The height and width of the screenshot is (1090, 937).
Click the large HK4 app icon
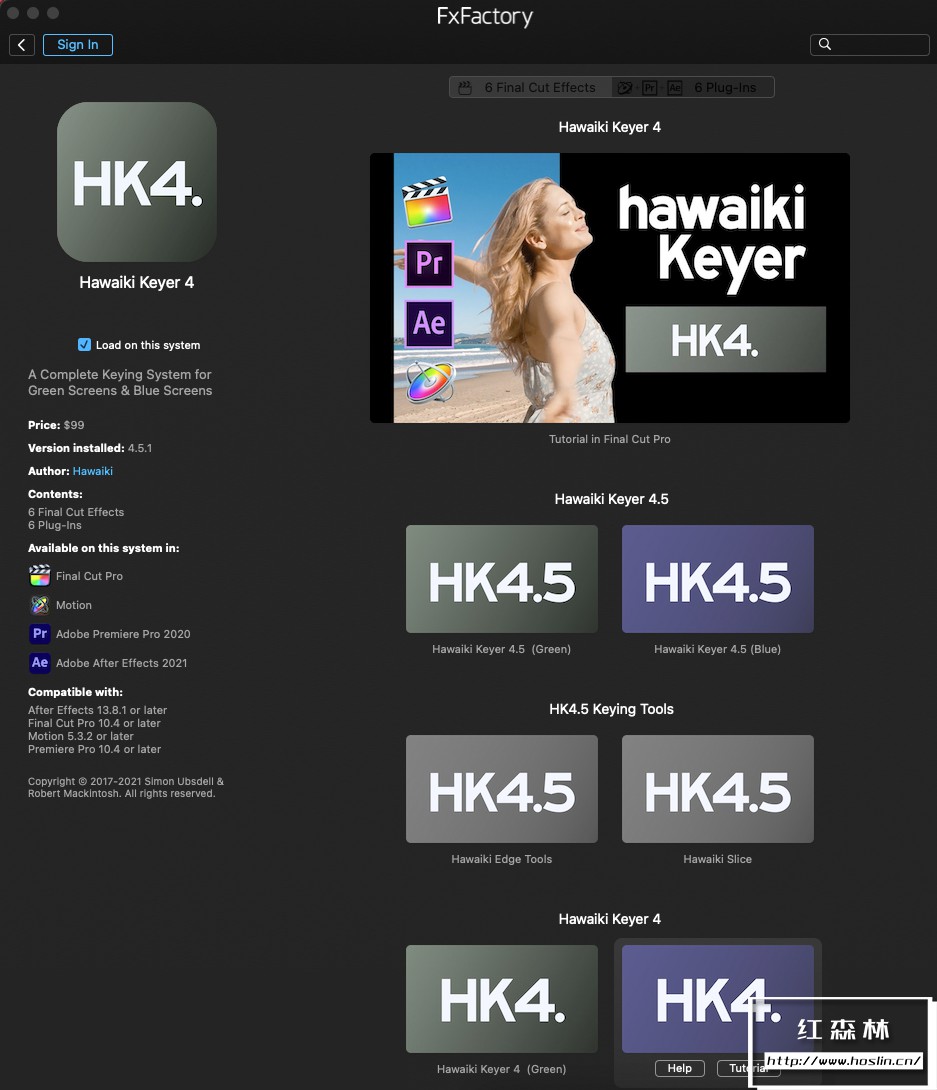coord(137,182)
